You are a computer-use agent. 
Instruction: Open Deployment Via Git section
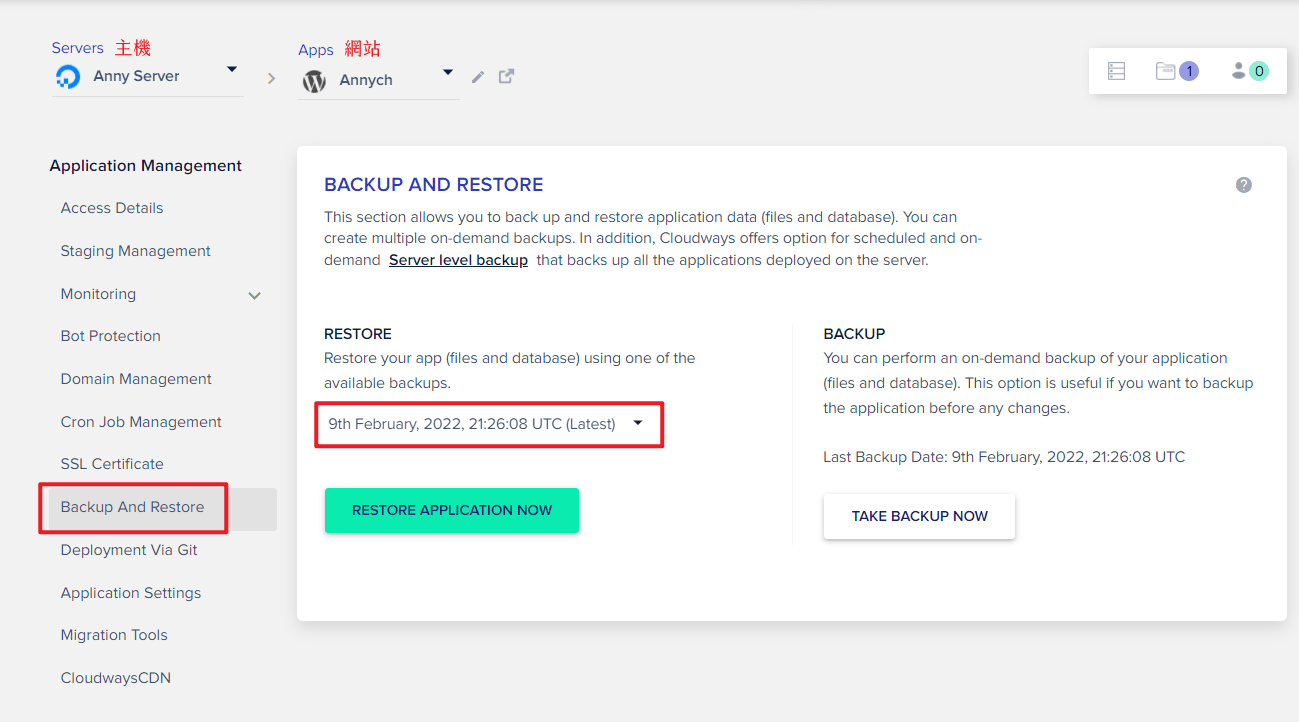pyautogui.click(x=129, y=550)
